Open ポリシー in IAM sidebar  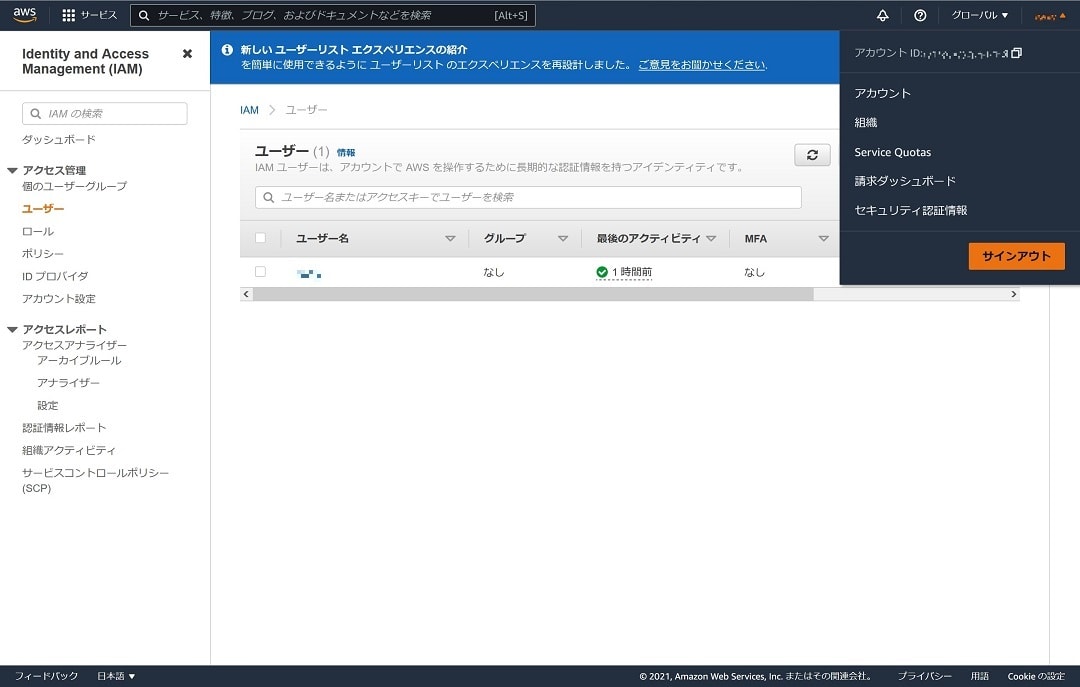pyautogui.click(x=43, y=254)
